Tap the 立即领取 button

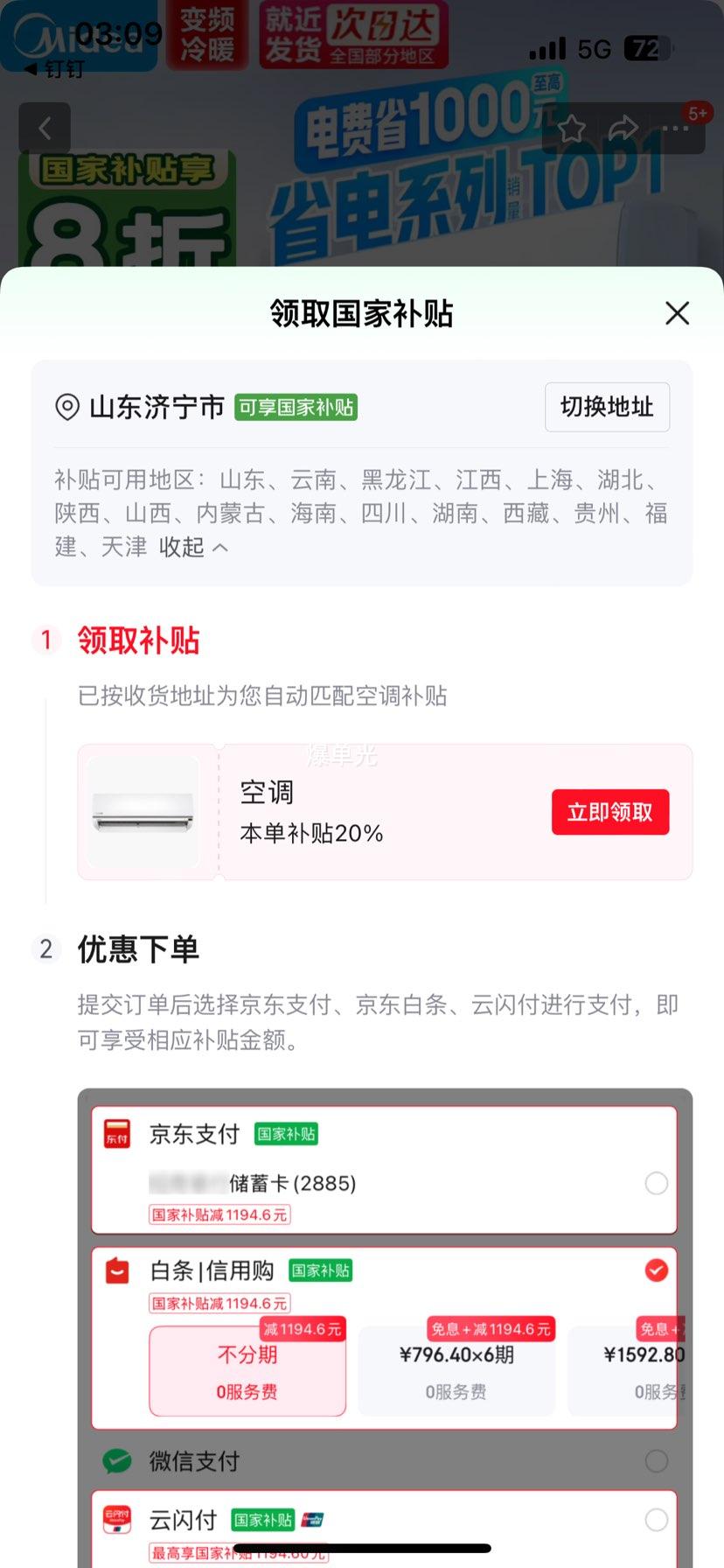[610, 812]
